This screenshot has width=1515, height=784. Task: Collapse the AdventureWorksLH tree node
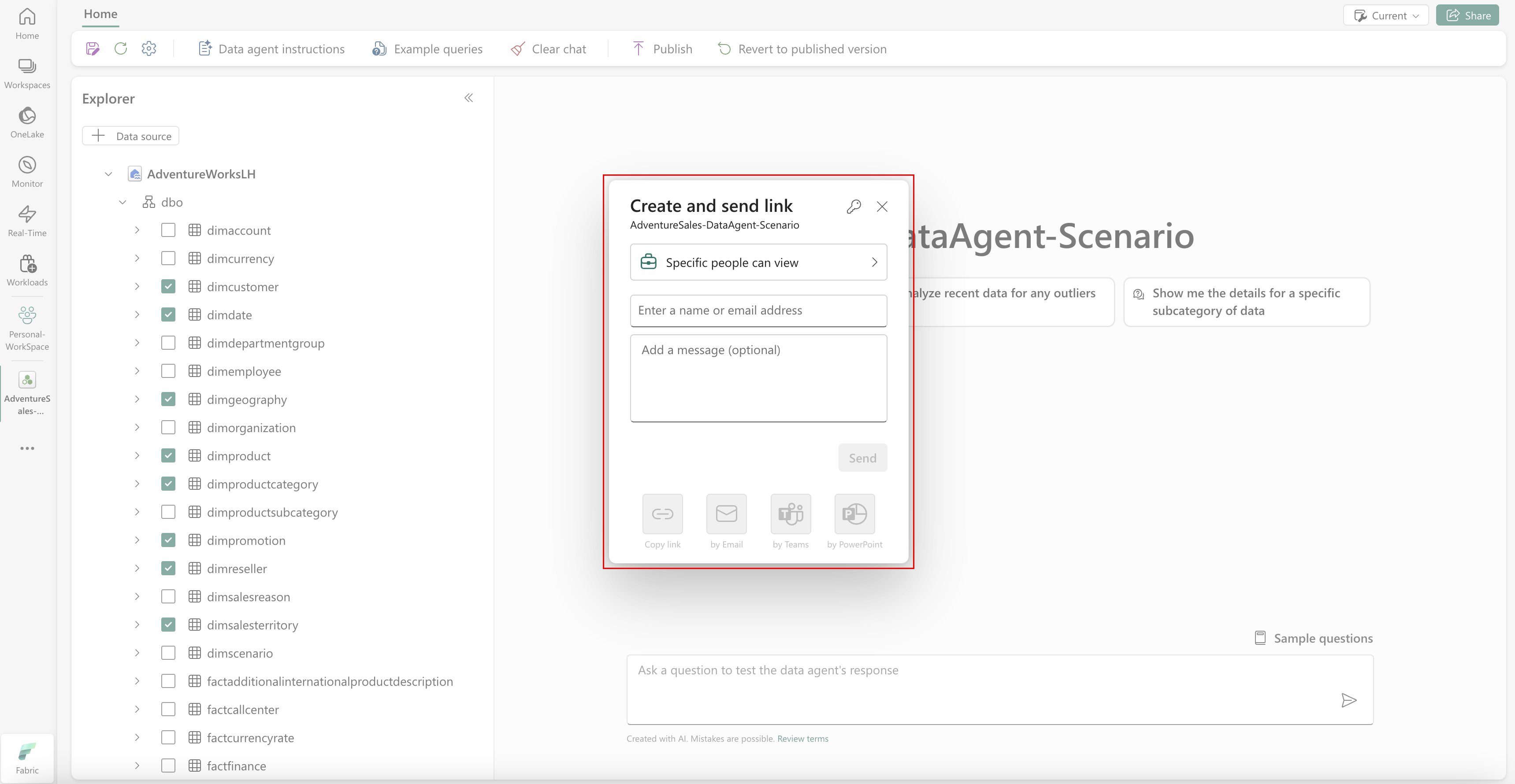pos(108,174)
